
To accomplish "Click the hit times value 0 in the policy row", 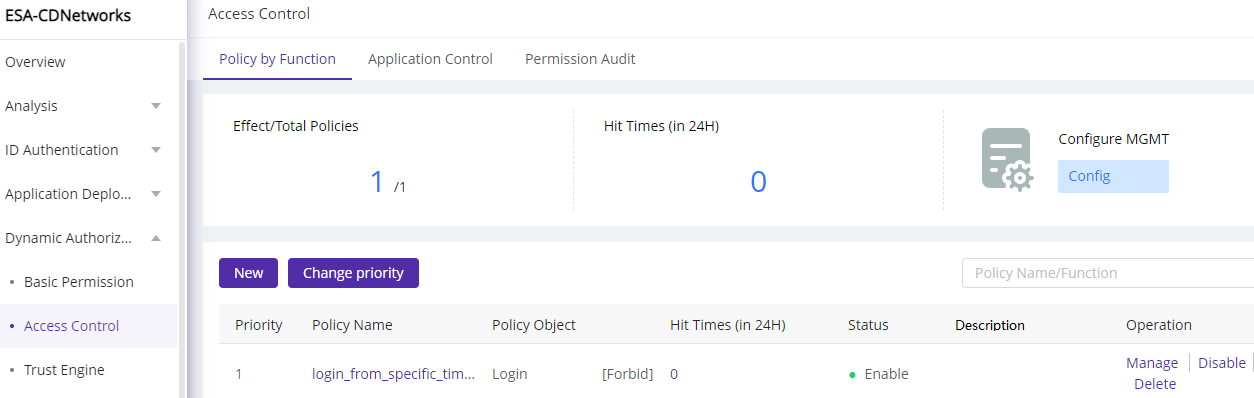I will [x=674, y=374].
